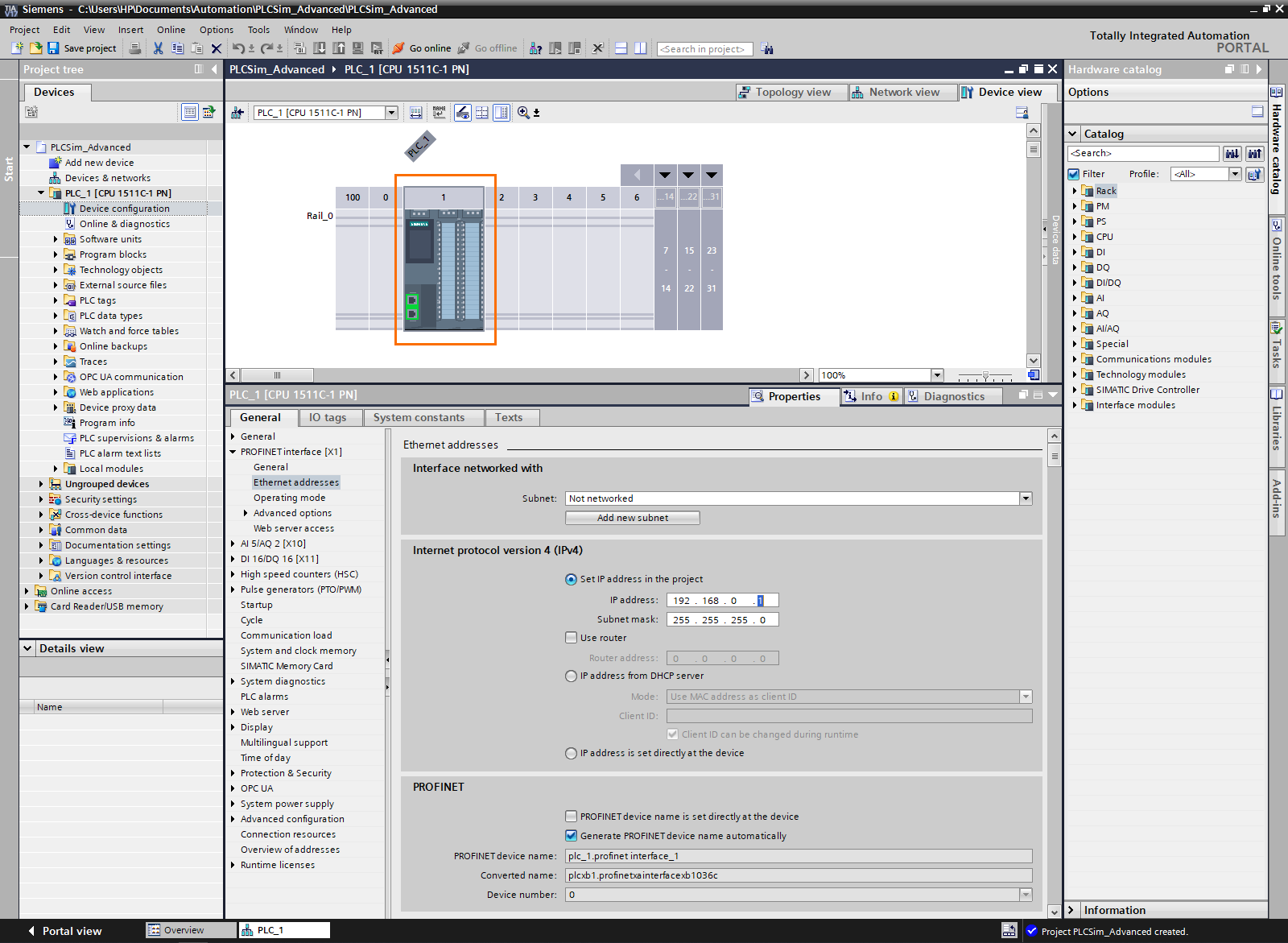This screenshot has height=943, width=1288.
Task: Click the PROFINET device name field
Action: click(x=798, y=856)
